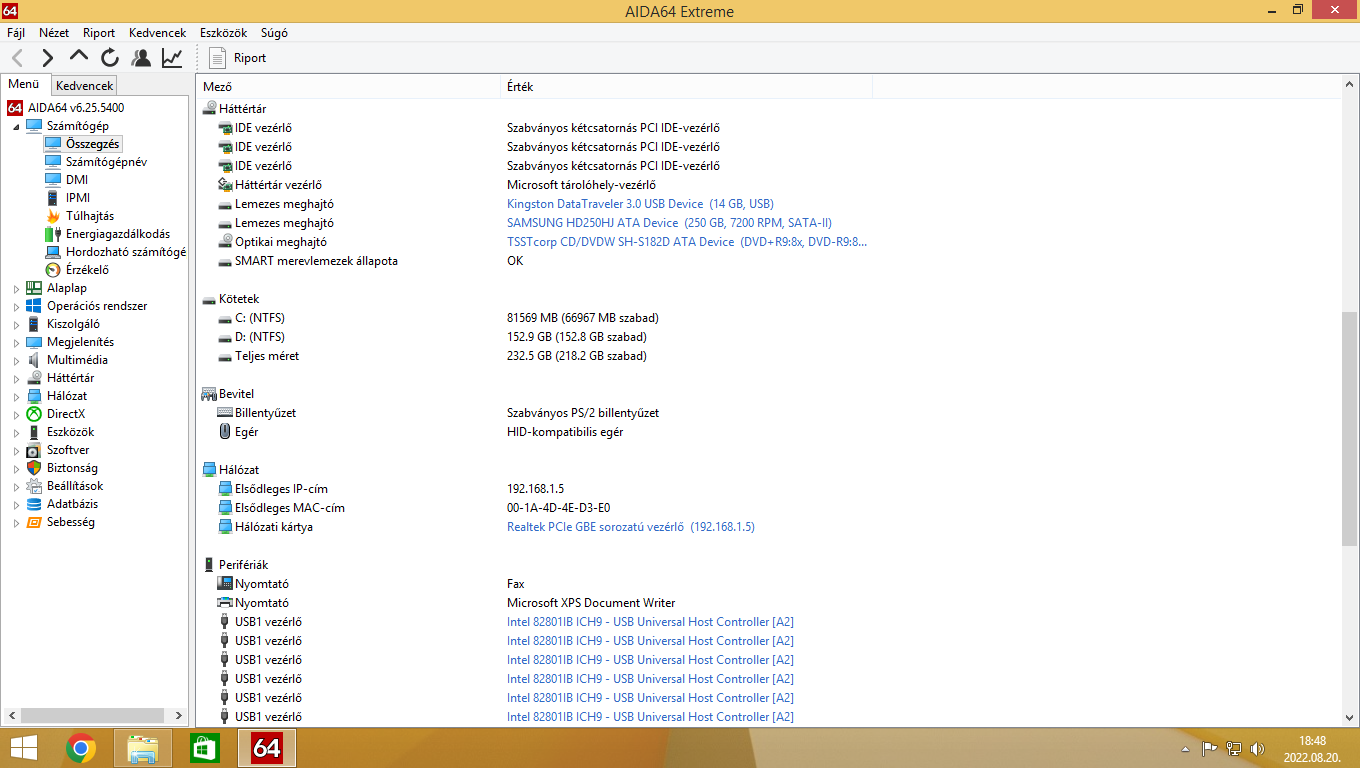
Task: Open the Riport menu in menu bar
Action: pyautogui.click(x=99, y=33)
